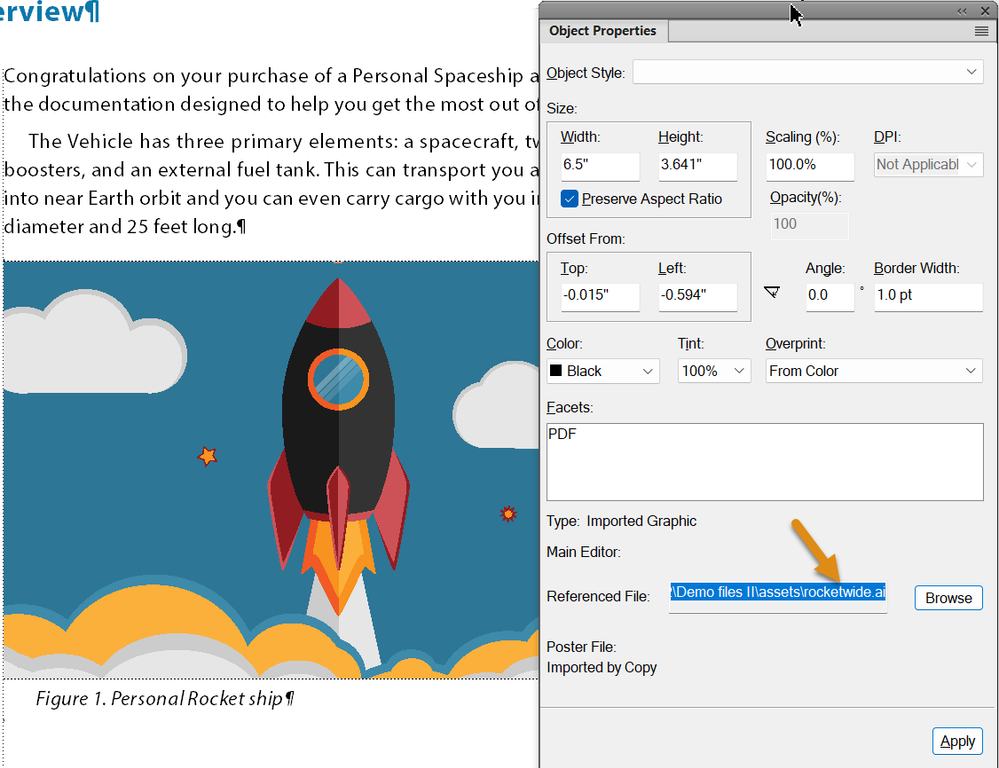Click the 'Congratulations on your purchase' paragraph

(271, 90)
